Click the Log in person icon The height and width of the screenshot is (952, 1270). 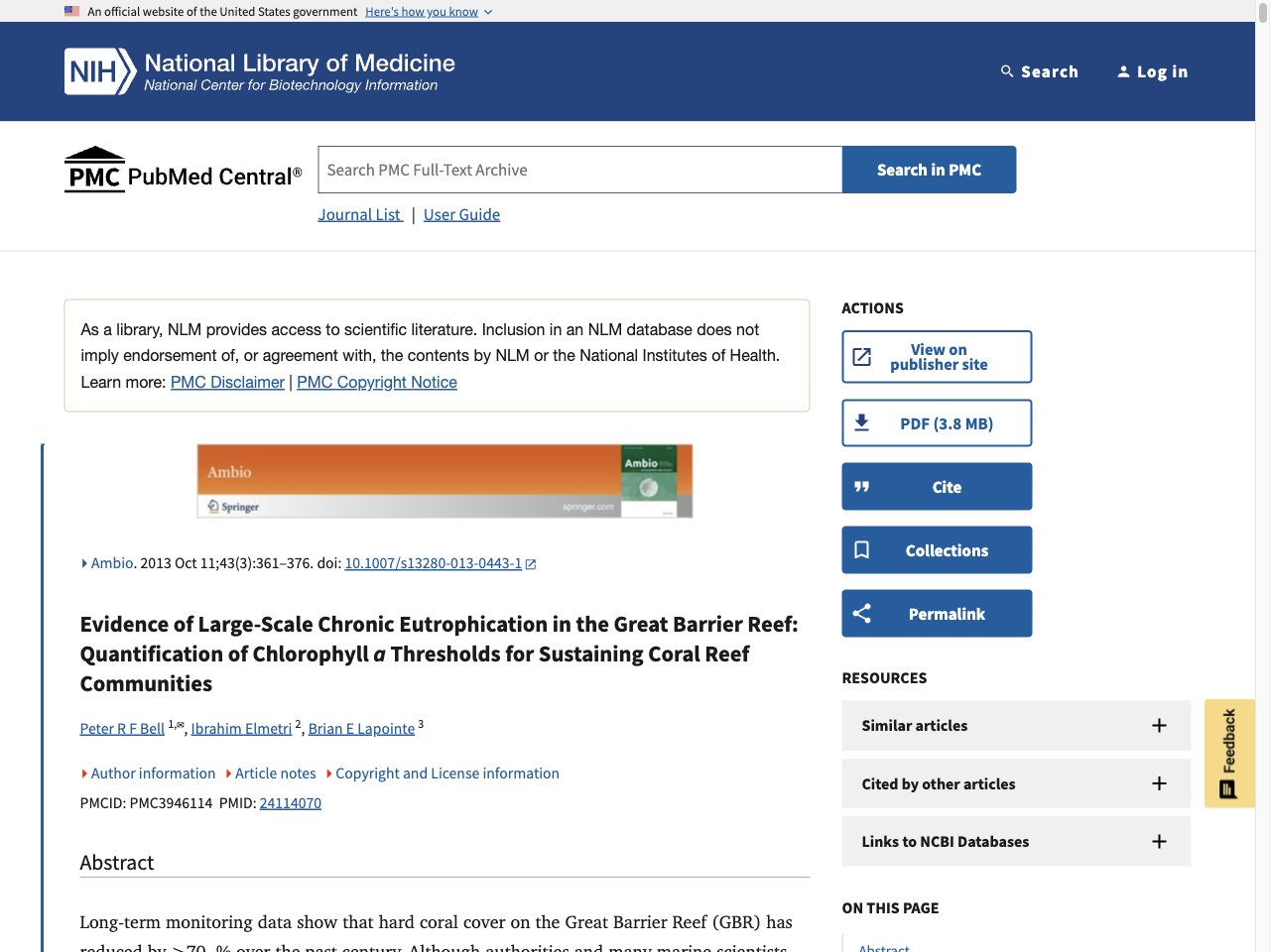[x=1122, y=70]
